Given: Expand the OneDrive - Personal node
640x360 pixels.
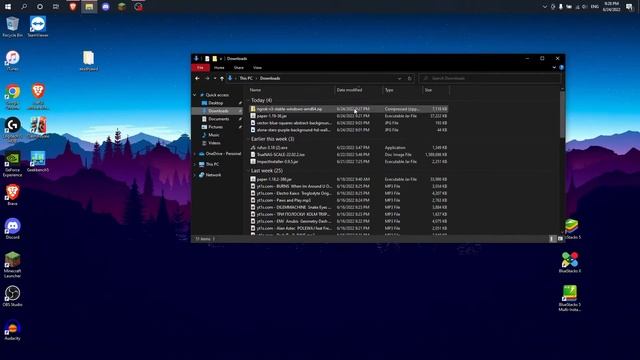Looking at the screenshot, I should (x=195, y=154).
